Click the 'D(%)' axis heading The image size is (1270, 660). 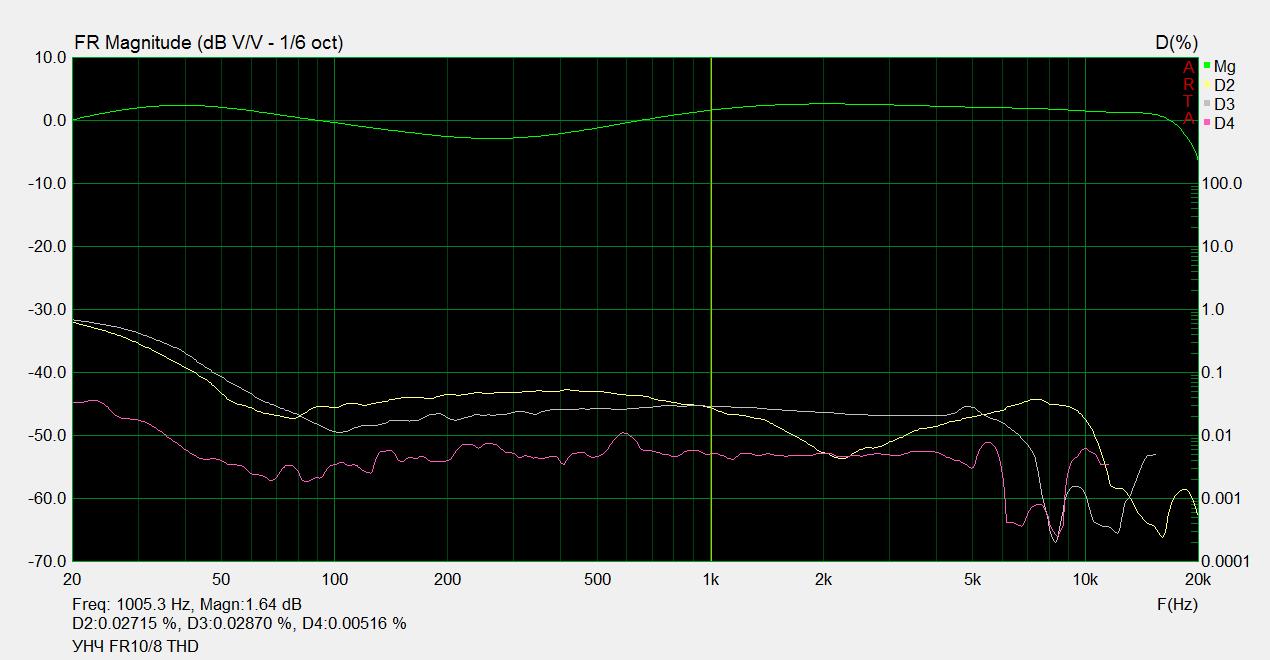coord(1176,43)
